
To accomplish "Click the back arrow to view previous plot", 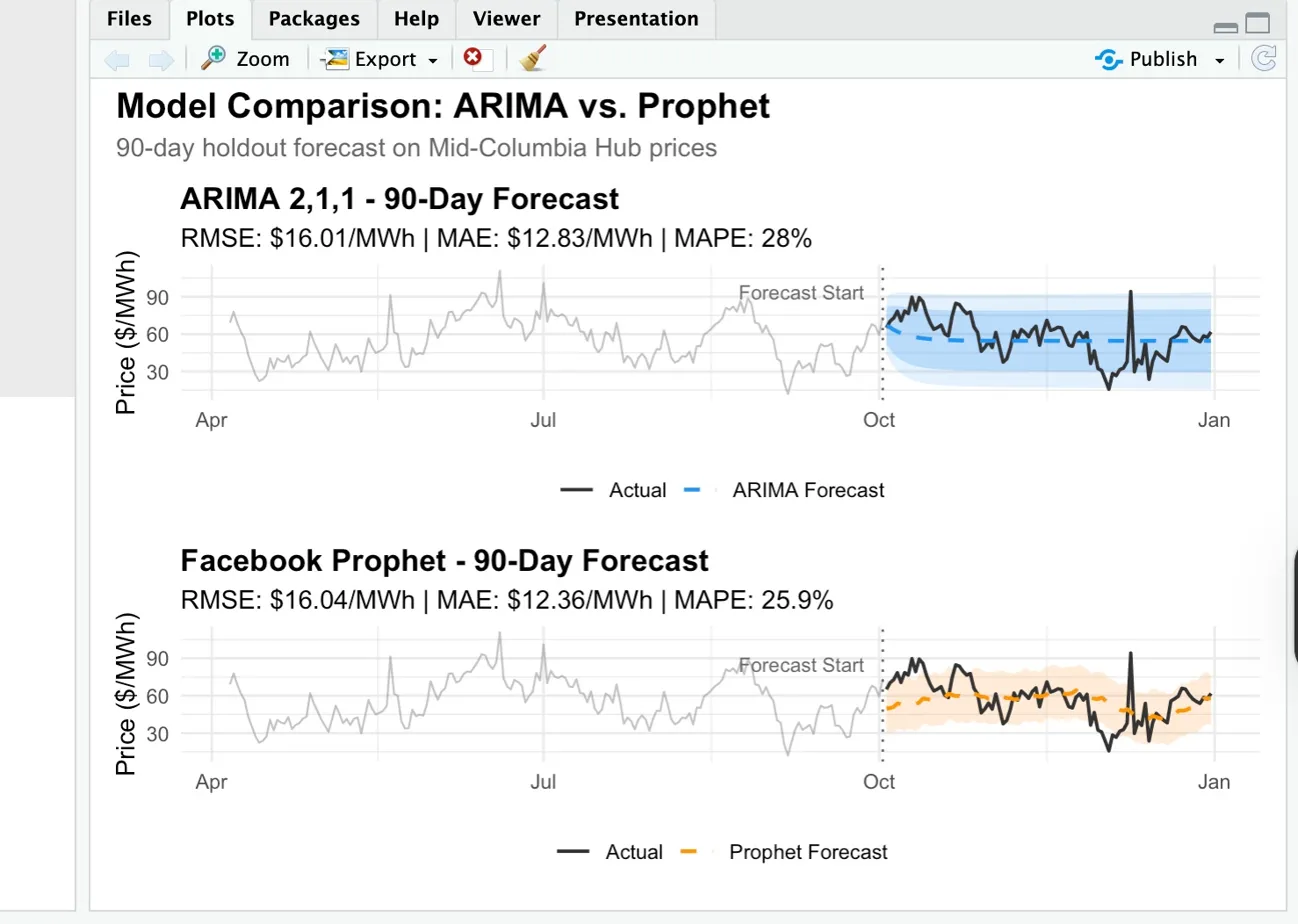I will click(116, 59).
